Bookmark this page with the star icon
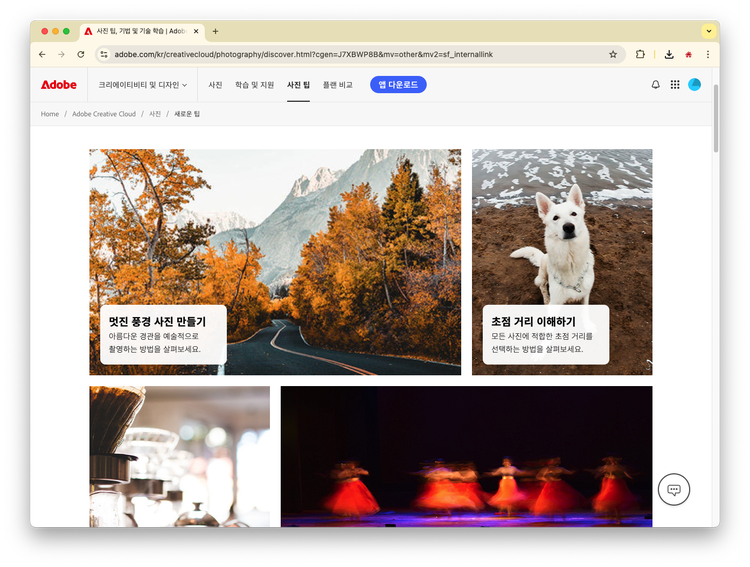This screenshot has width=750, height=567. tap(613, 55)
